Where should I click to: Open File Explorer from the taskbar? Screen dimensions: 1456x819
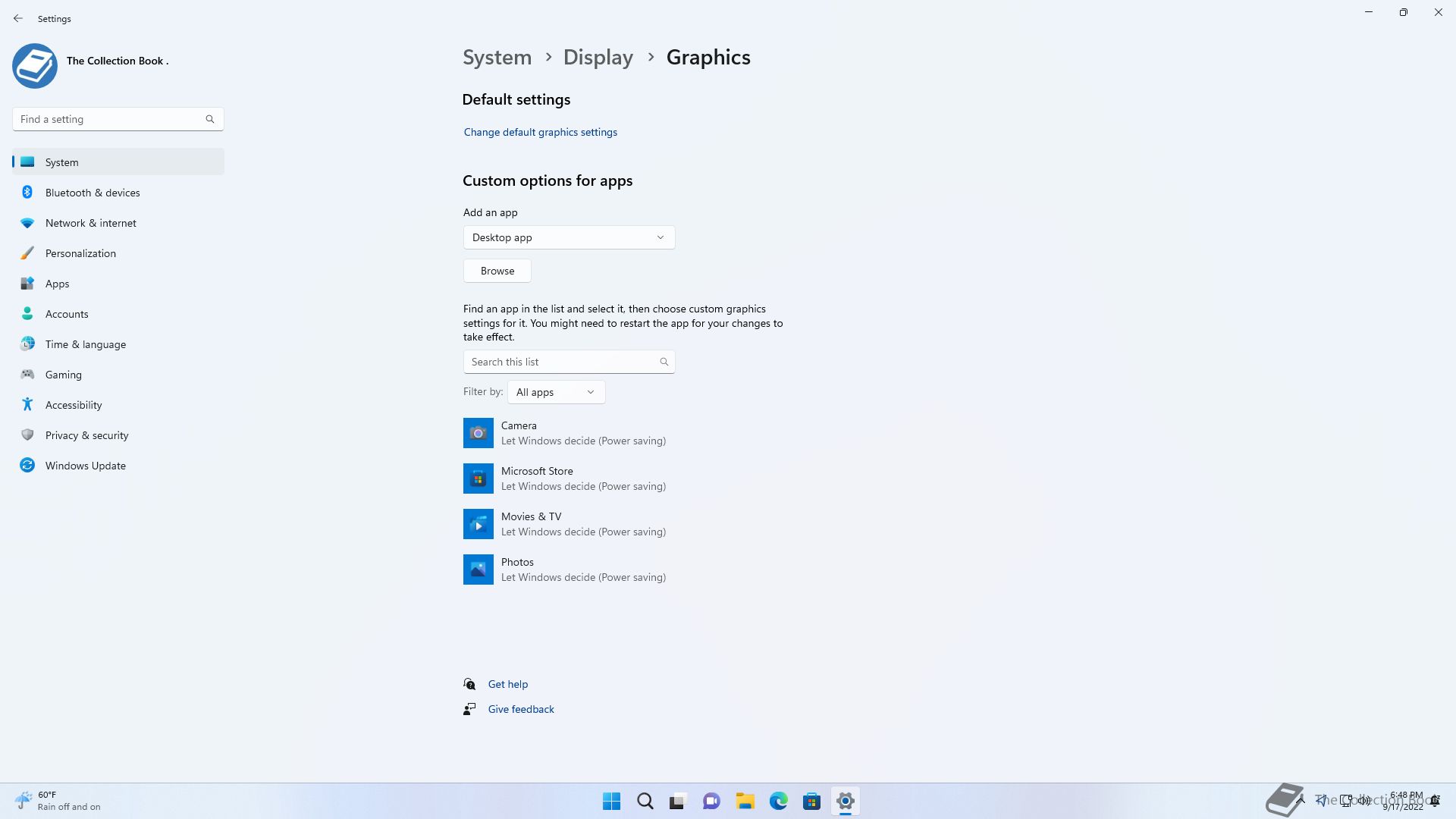pos(745,801)
